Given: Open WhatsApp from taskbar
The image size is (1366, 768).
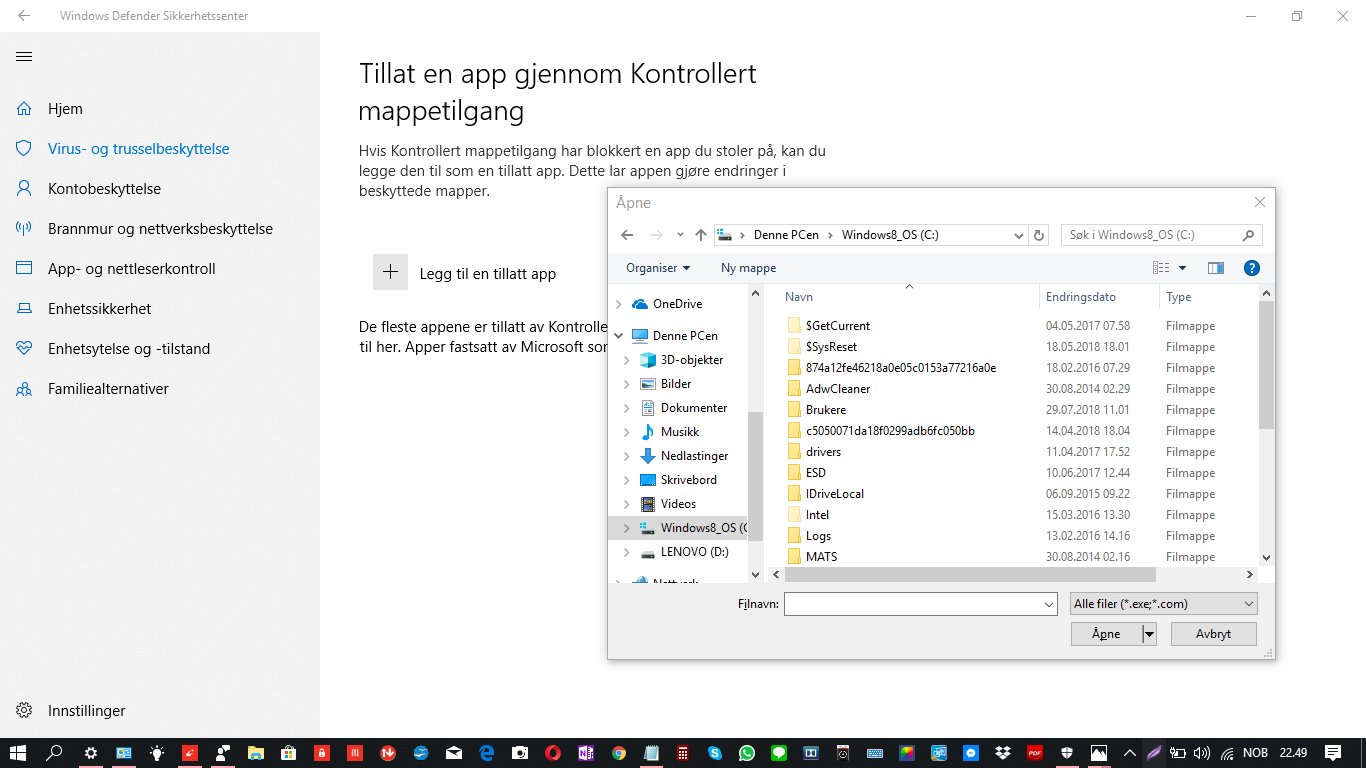Looking at the screenshot, I should (x=747, y=753).
